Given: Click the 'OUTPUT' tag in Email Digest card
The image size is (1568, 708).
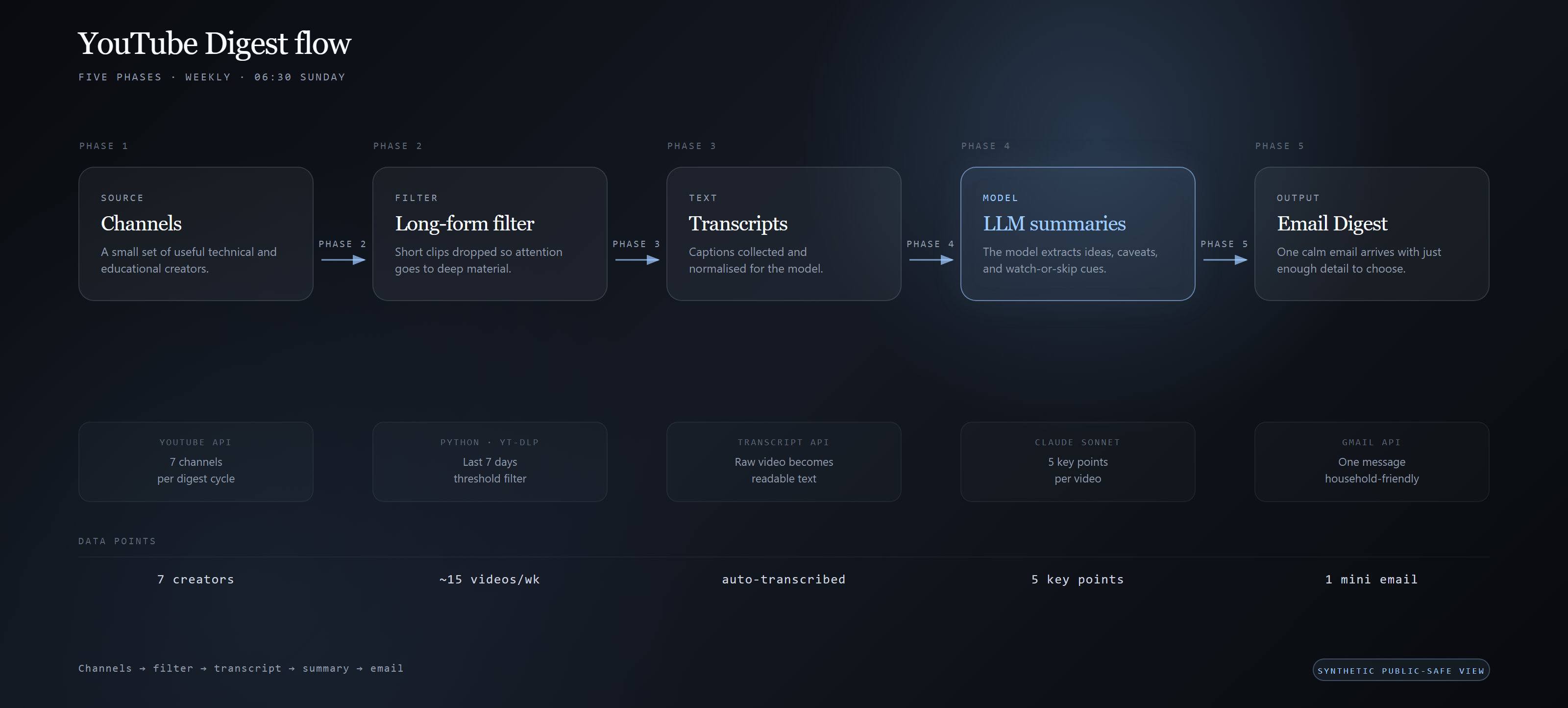Looking at the screenshot, I should [x=1298, y=198].
